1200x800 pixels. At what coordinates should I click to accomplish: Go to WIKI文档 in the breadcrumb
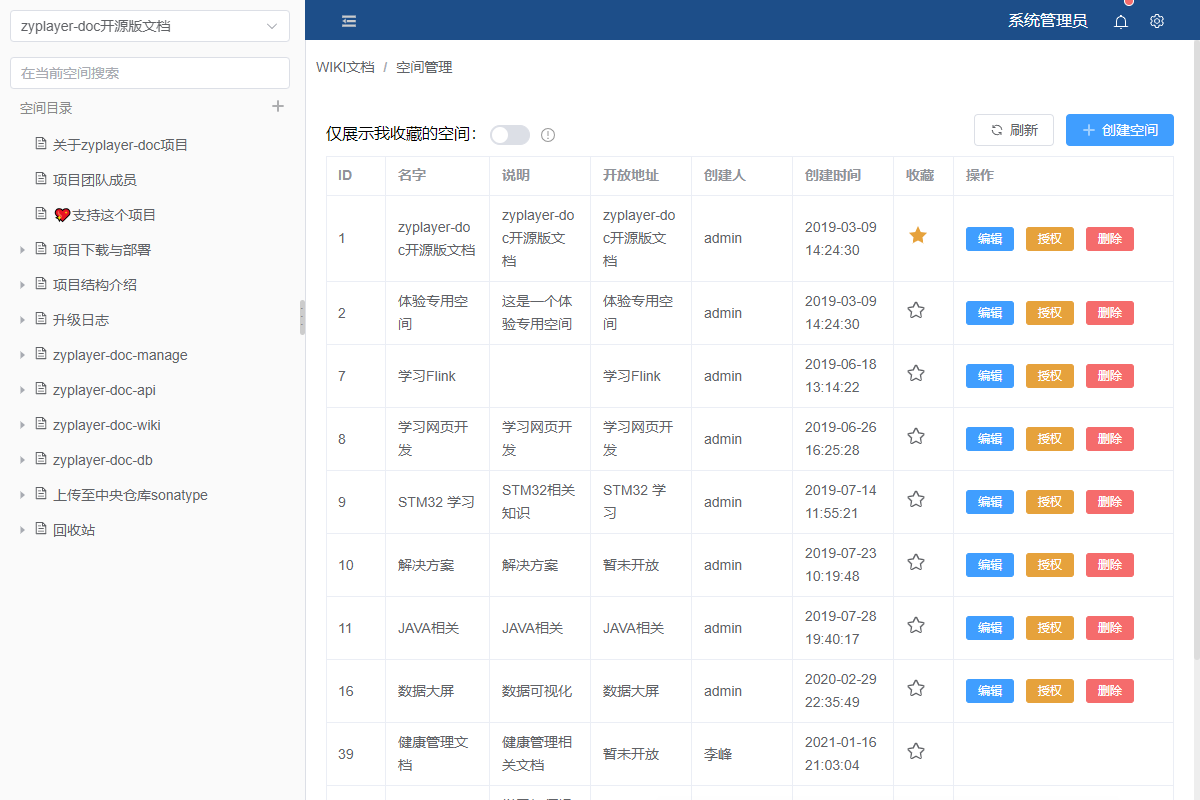345,67
